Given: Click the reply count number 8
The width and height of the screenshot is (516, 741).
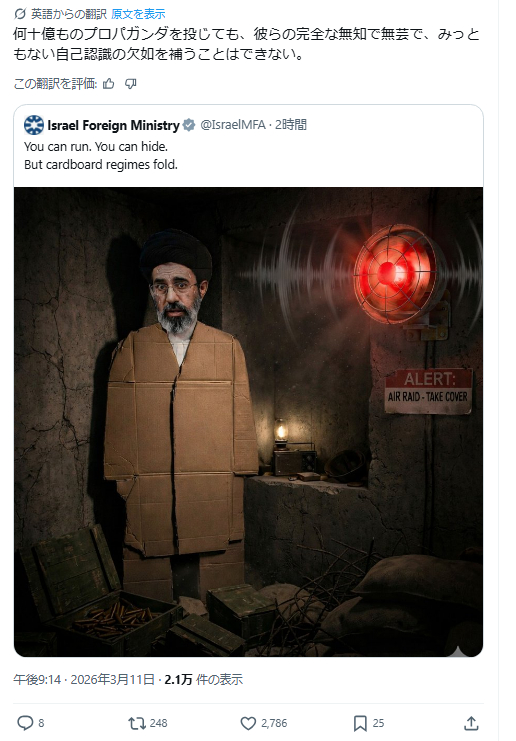Looking at the screenshot, I should tap(41, 723).
